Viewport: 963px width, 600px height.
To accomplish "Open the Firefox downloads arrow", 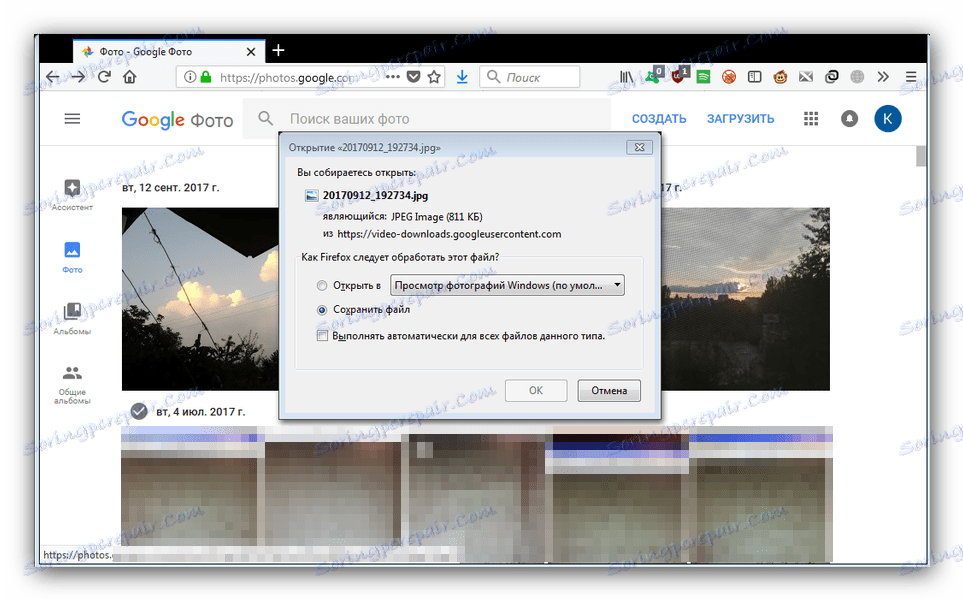I will (x=462, y=77).
